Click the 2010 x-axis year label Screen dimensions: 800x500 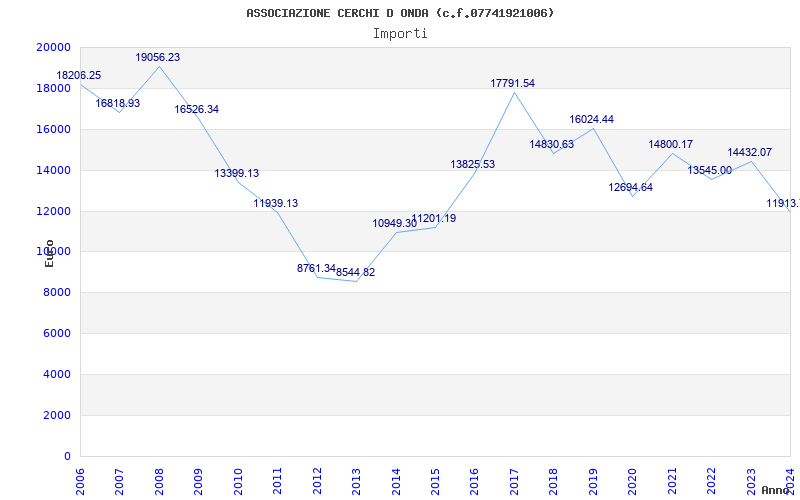click(238, 481)
